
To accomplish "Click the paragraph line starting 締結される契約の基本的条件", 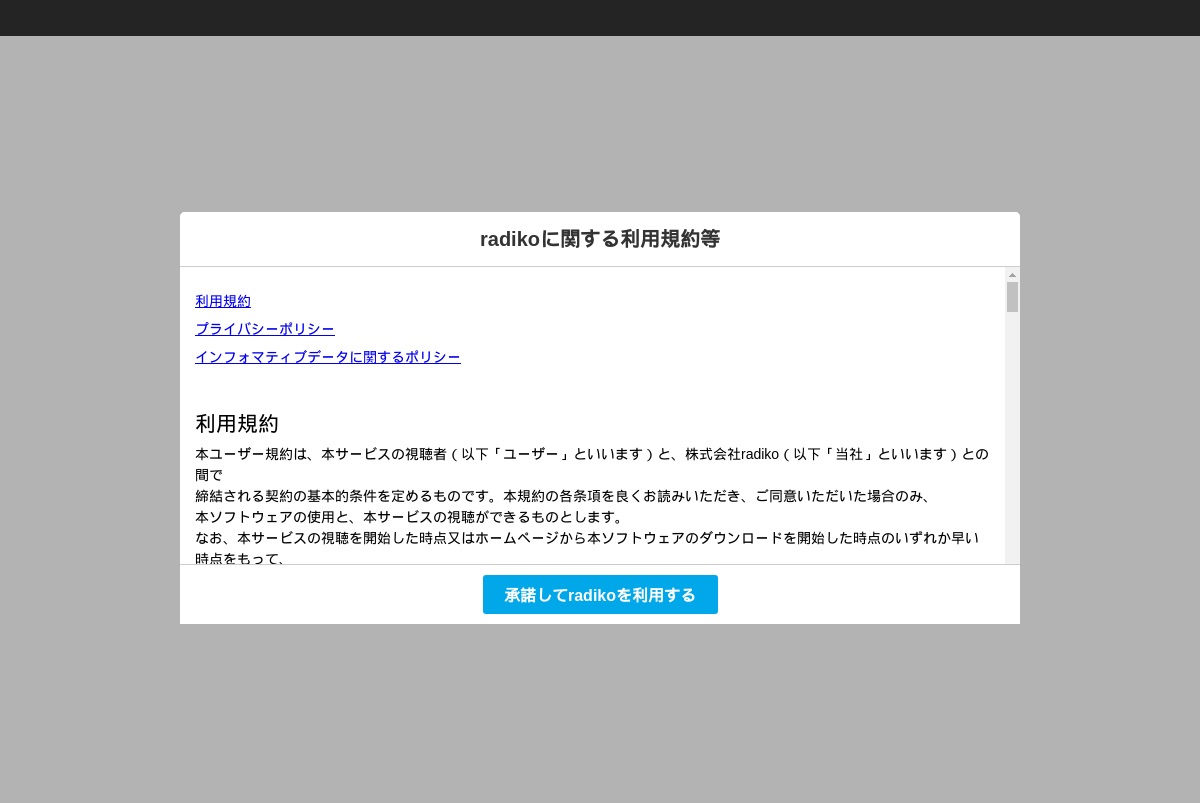I will tap(563, 496).
